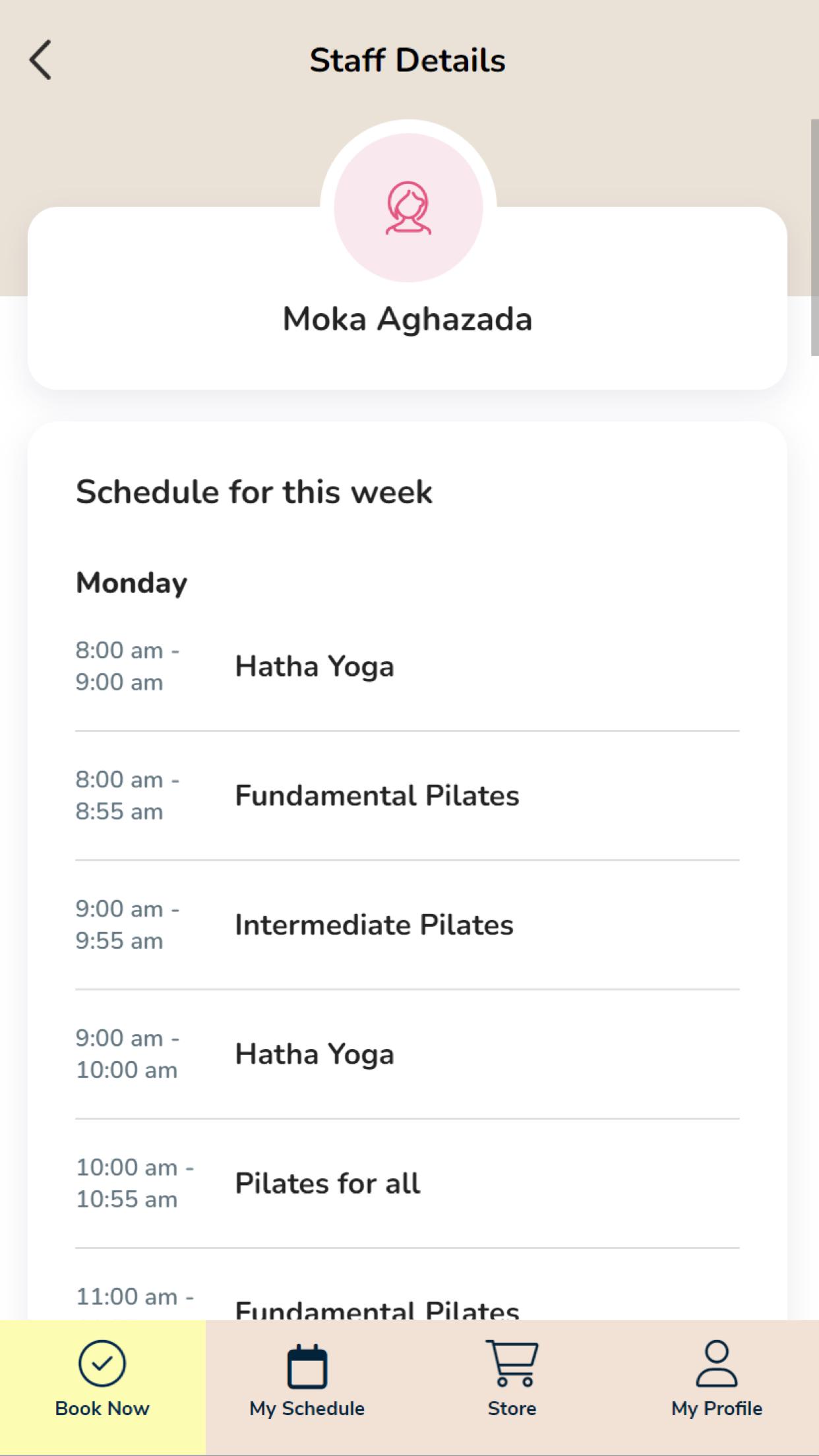Click the Schedule for this week heading

(254, 492)
